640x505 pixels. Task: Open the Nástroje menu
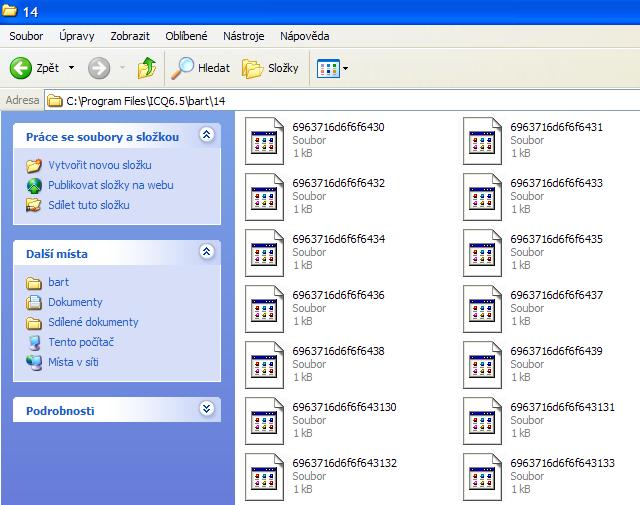244,36
